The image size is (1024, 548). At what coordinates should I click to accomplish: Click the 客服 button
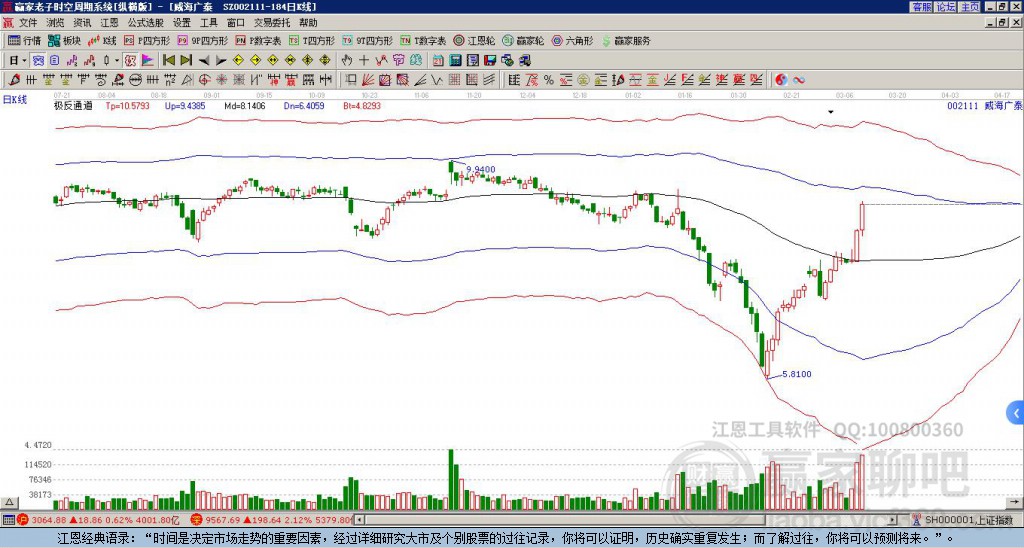tap(921, 7)
